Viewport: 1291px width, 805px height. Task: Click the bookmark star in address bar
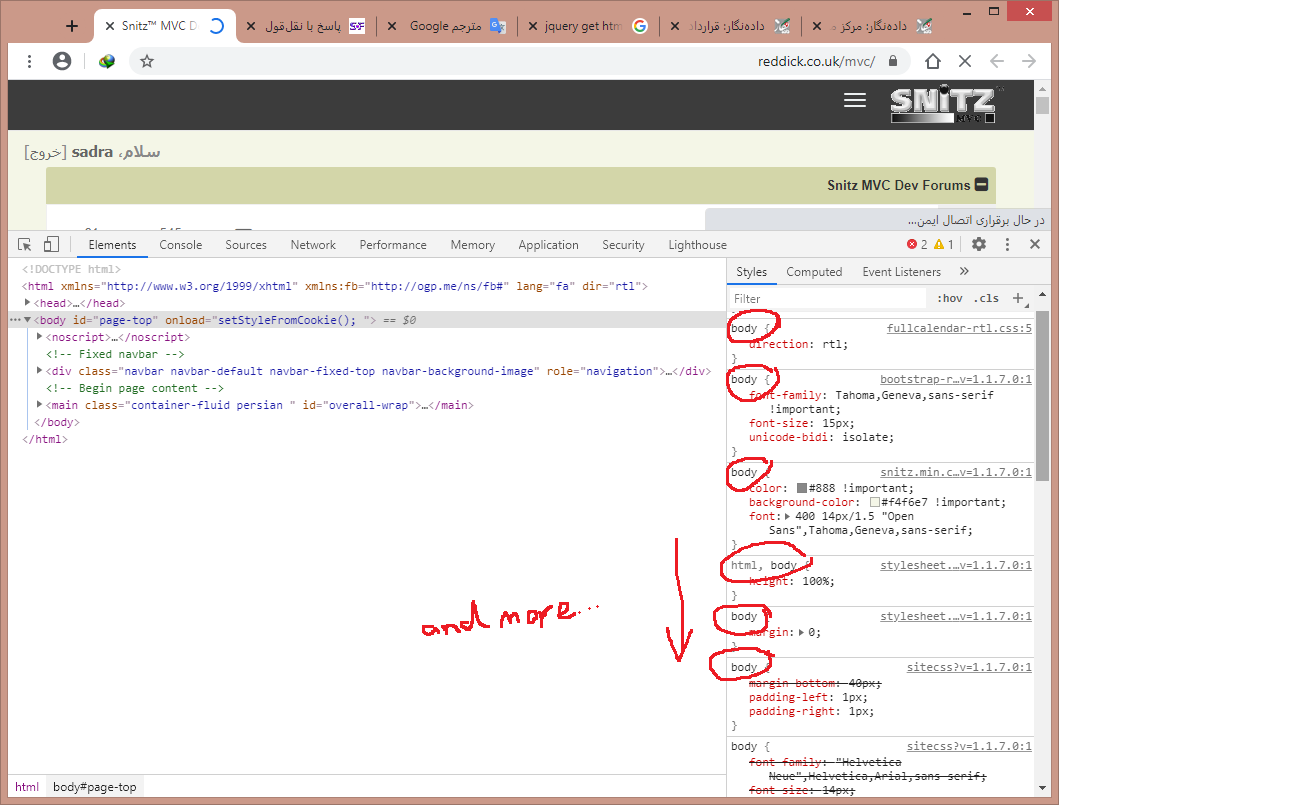point(147,62)
